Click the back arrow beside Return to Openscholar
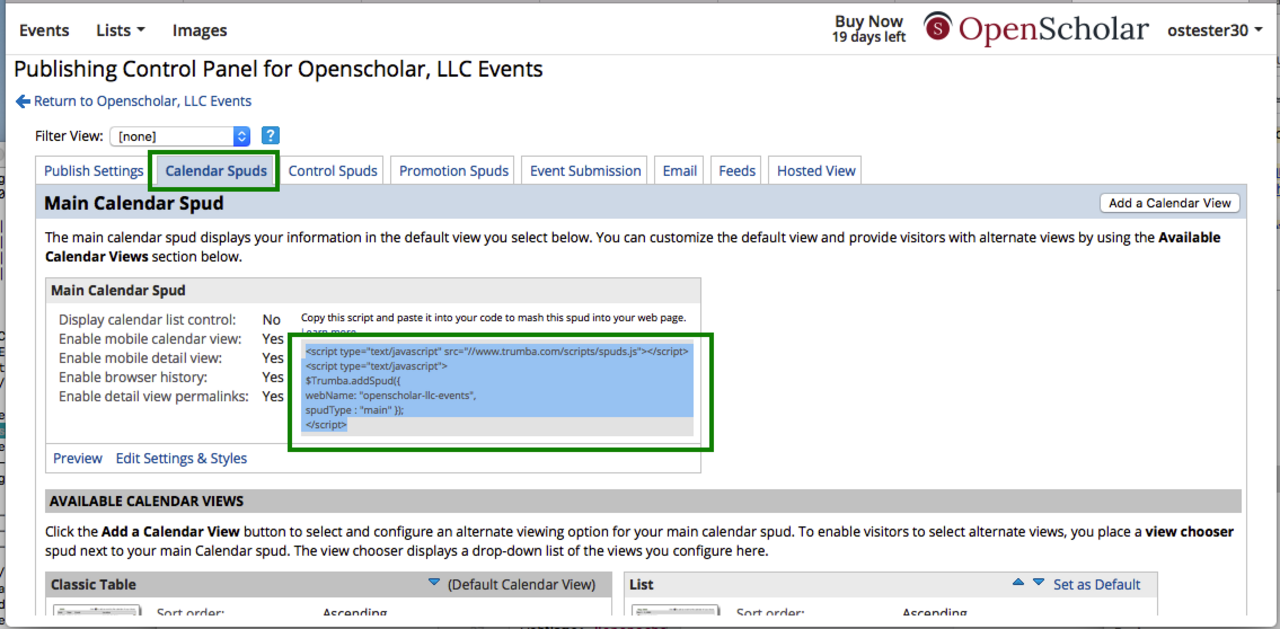This screenshot has width=1280, height=629. [x=23, y=101]
